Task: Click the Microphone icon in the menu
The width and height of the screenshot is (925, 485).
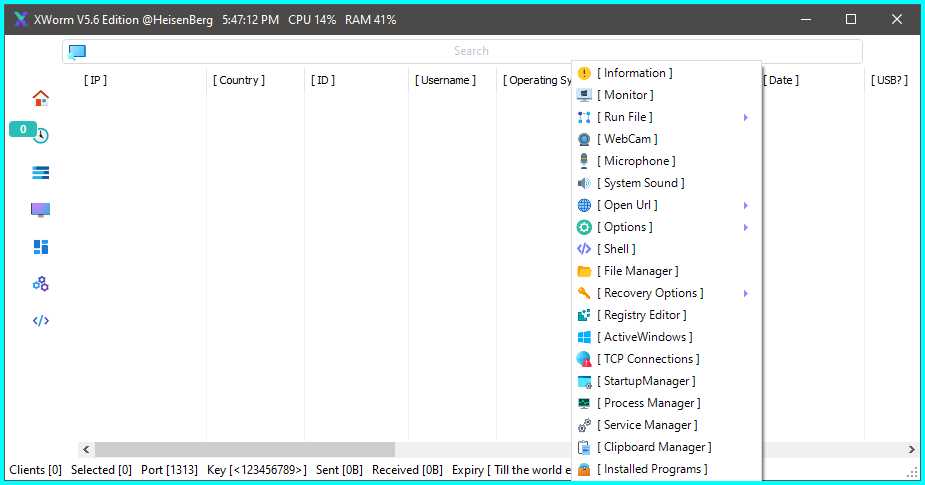Action: click(584, 161)
